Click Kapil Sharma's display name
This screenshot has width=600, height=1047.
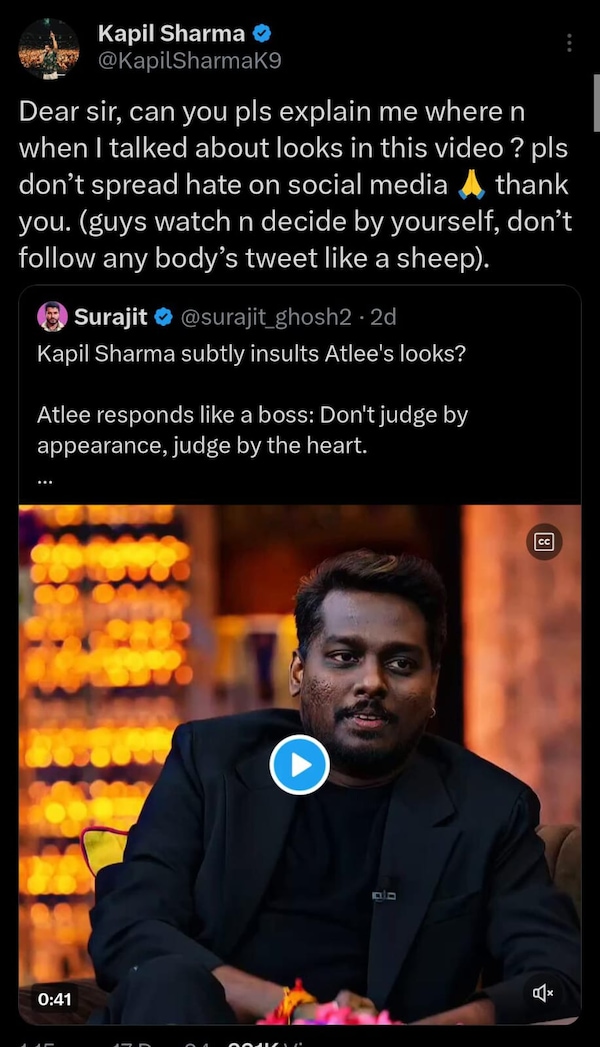tap(170, 32)
